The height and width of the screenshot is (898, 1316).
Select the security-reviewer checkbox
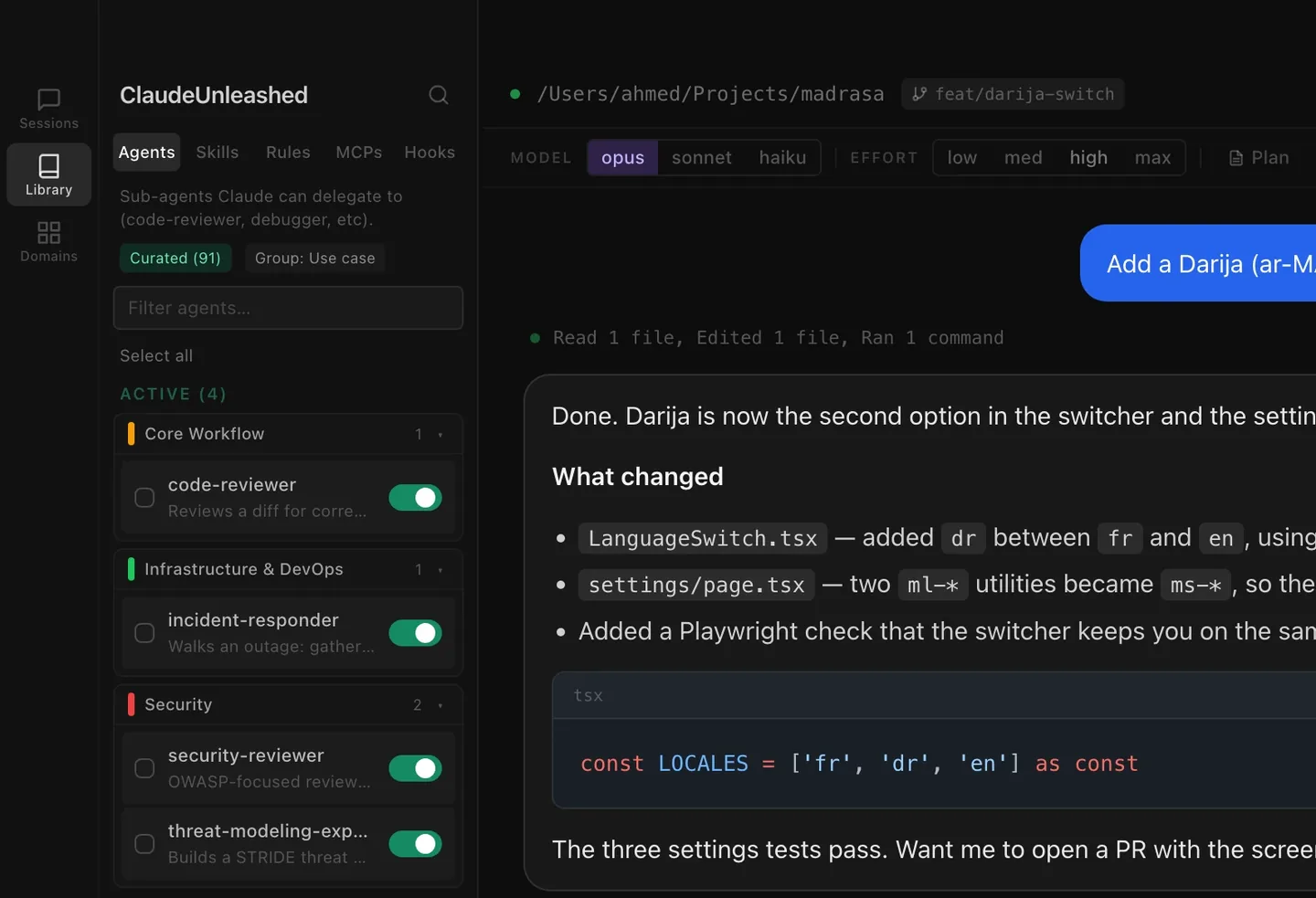144,768
